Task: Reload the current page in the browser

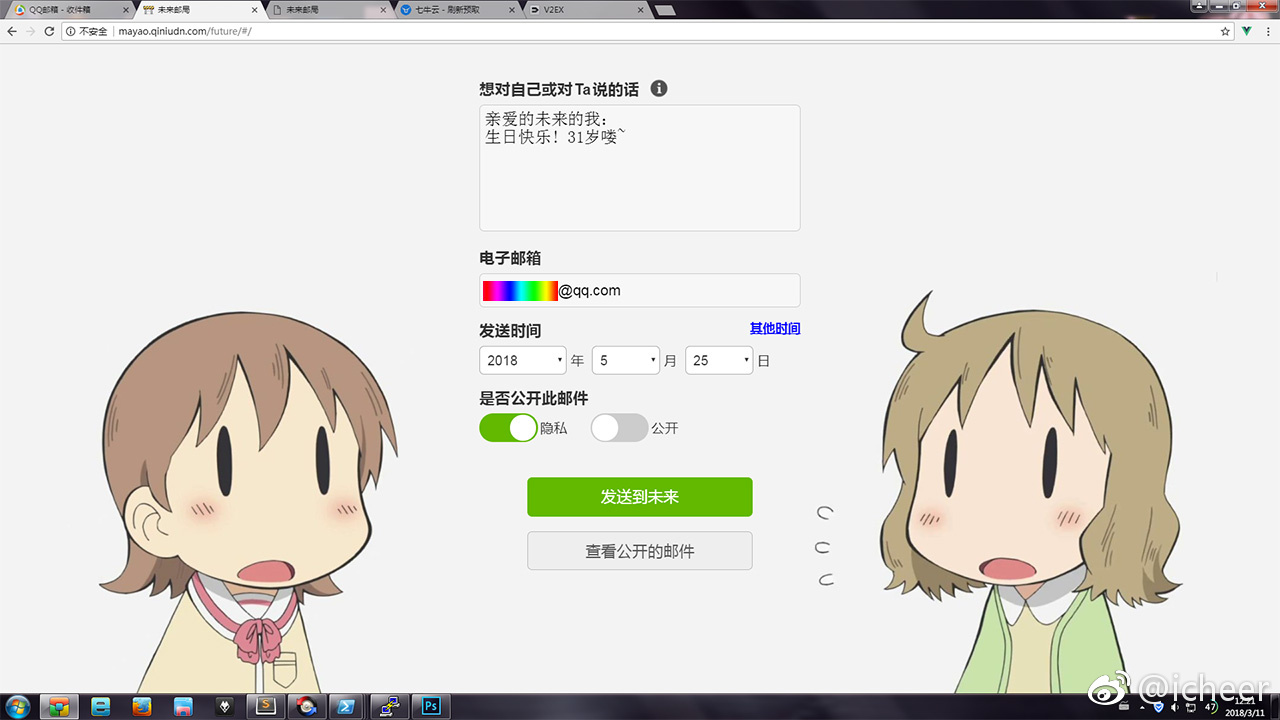Action: coord(48,31)
